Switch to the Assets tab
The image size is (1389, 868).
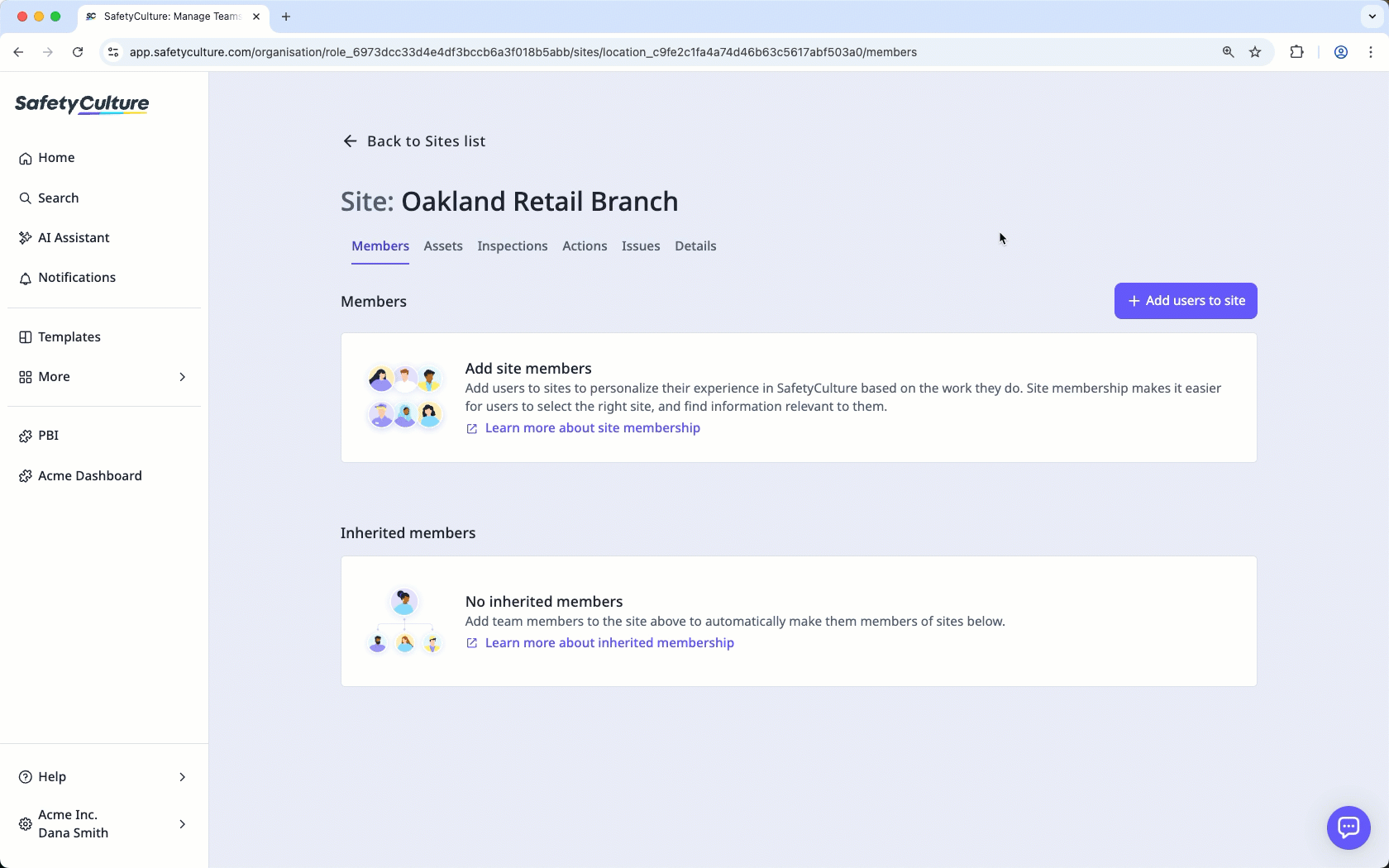point(443,246)
